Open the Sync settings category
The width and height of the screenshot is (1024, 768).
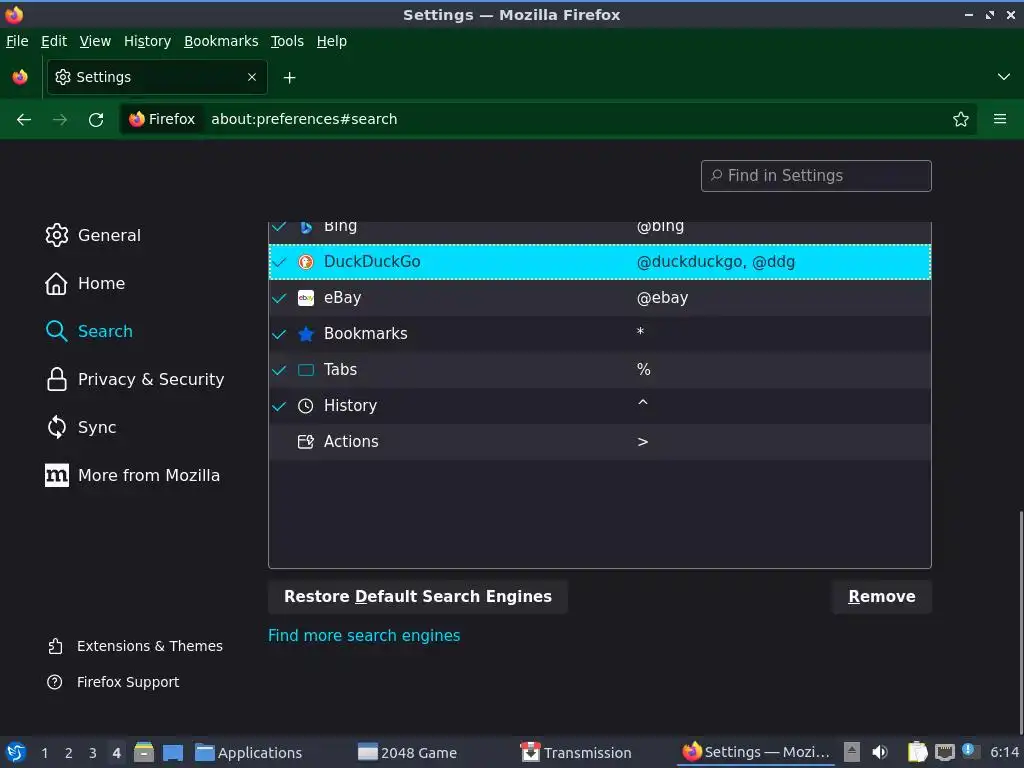coord(81,427)
